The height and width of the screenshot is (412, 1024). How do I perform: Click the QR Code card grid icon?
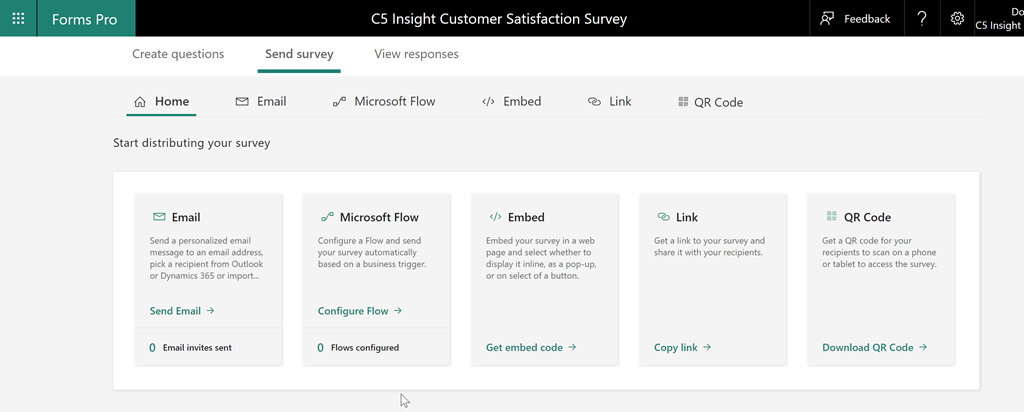coord(831,216)
